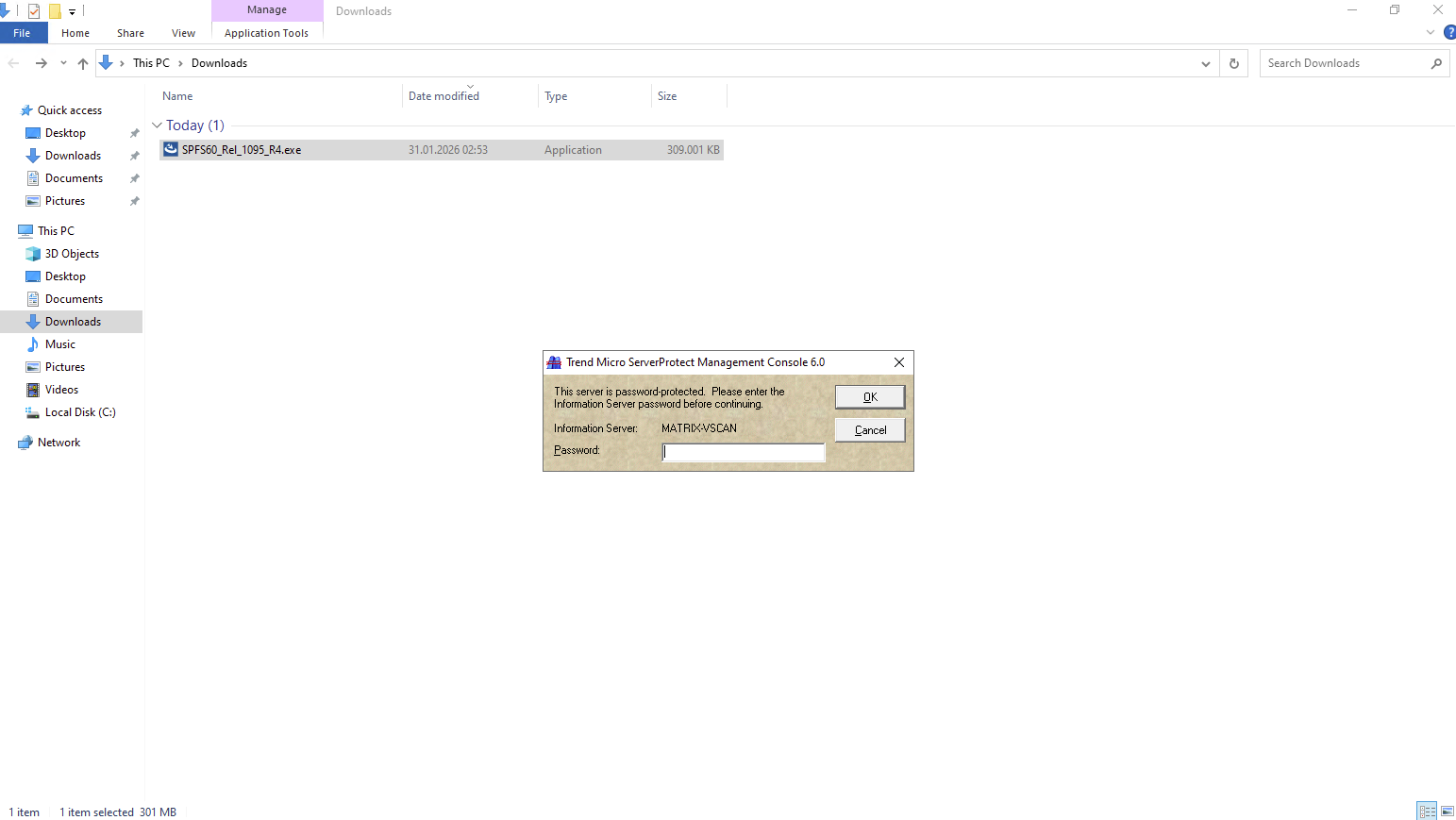Click the pin icon next to Documents
Viewport: 1456px width, 820px height.
(134, 178)
